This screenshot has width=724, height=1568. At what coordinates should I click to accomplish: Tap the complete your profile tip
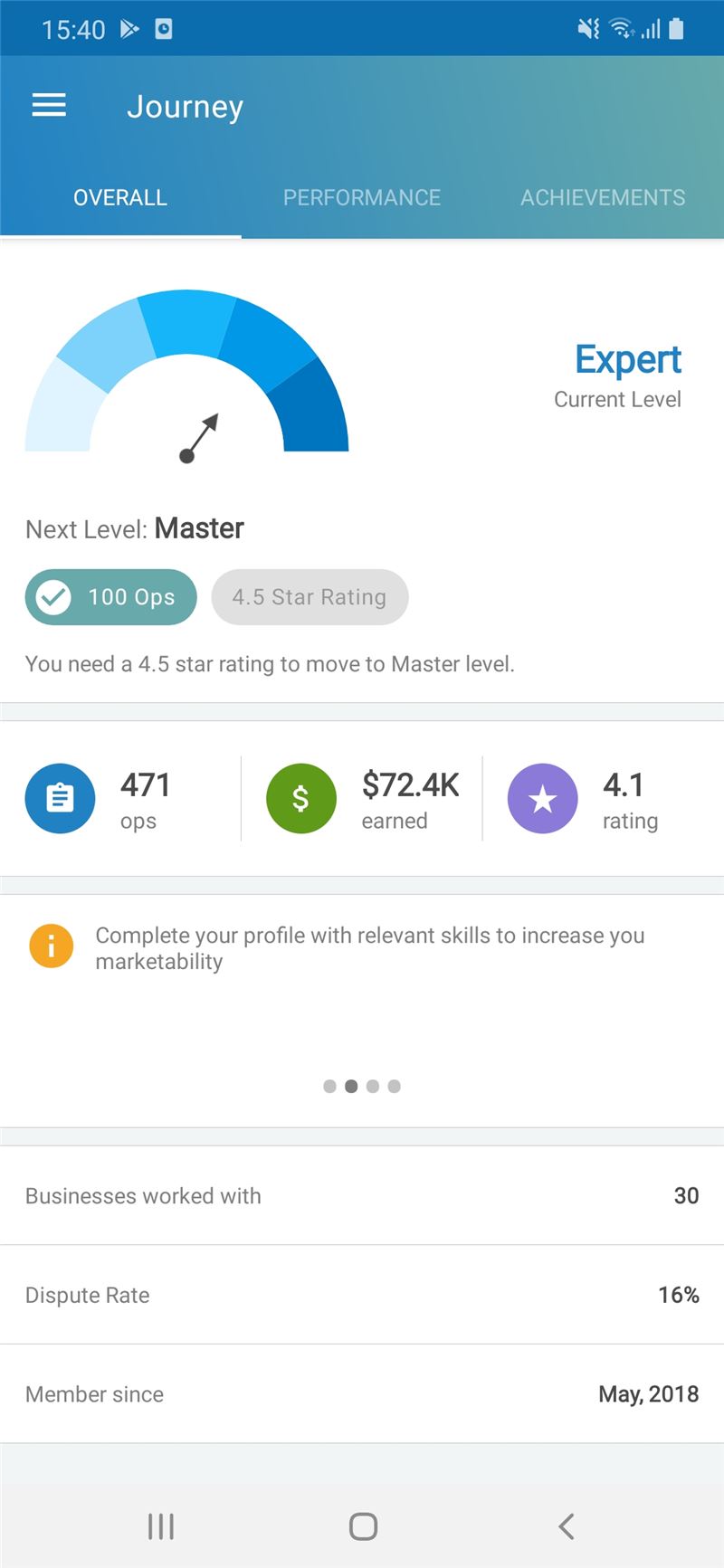point(370,948)
